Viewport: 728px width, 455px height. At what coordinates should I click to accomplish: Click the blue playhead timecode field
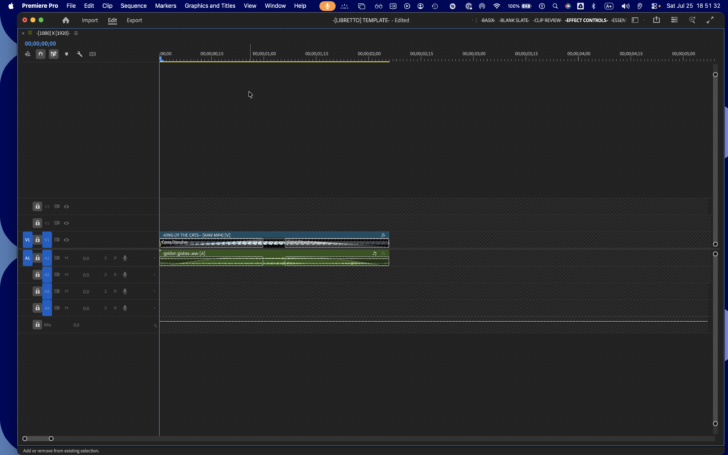tap(40, 44)
